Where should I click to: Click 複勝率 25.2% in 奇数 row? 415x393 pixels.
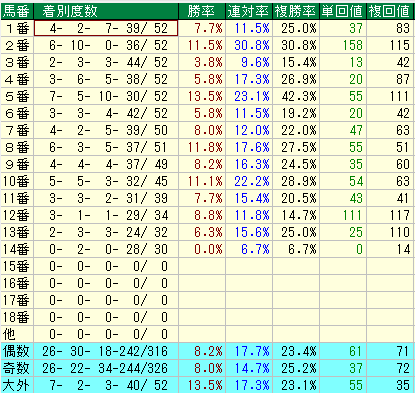point(296,368)
